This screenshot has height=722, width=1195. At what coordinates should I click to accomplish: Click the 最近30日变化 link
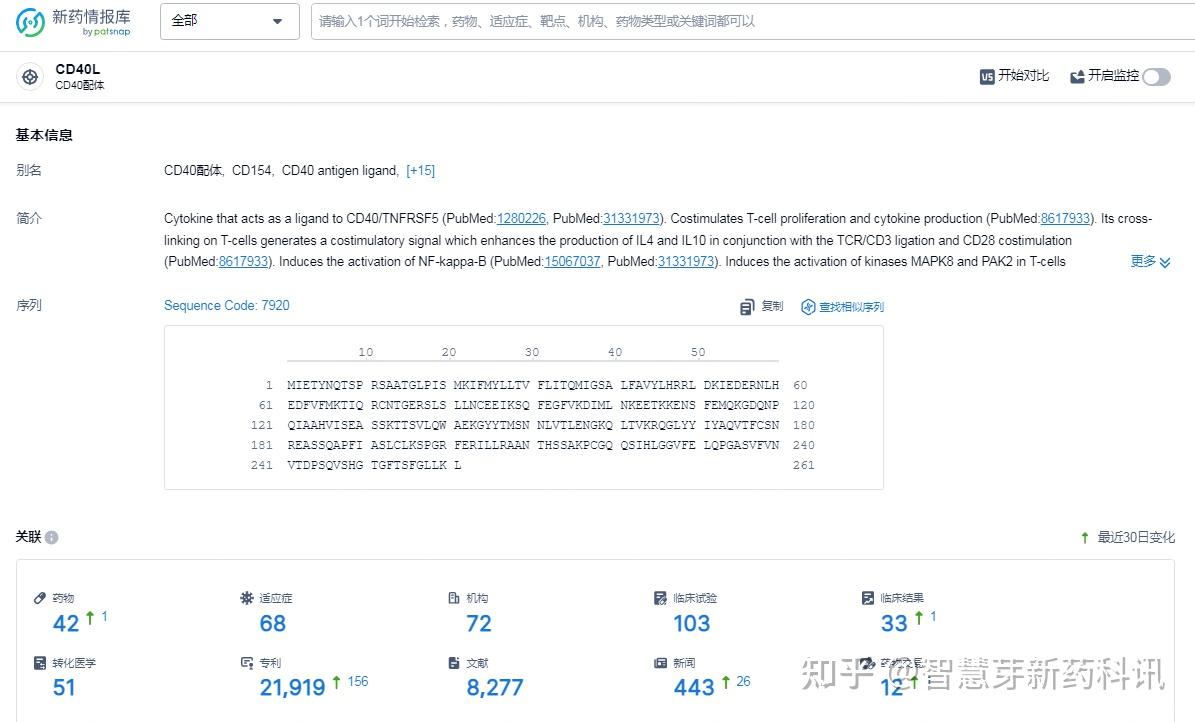[x=1135, y=537]
